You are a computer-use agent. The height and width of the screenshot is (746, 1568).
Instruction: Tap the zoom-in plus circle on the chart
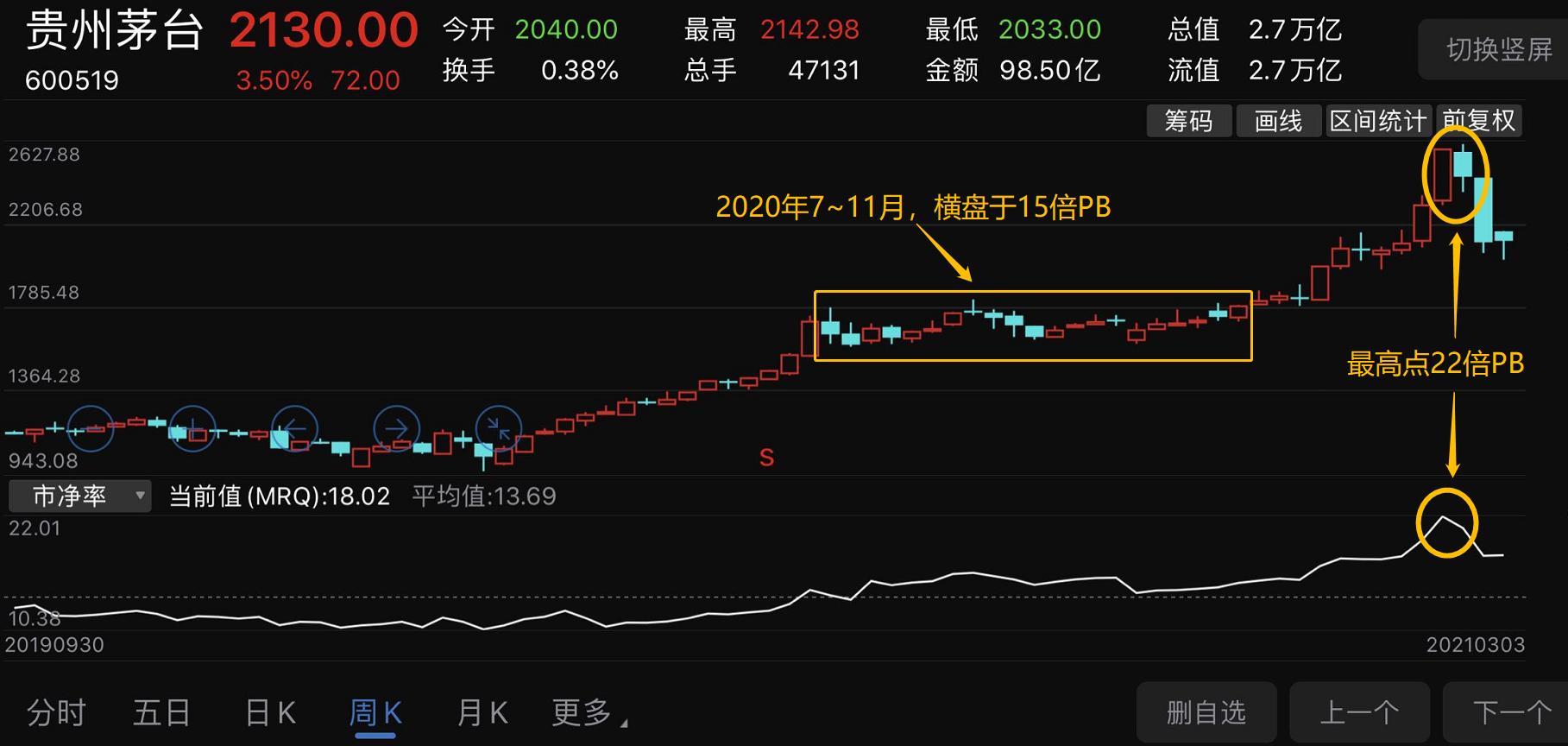192,428
